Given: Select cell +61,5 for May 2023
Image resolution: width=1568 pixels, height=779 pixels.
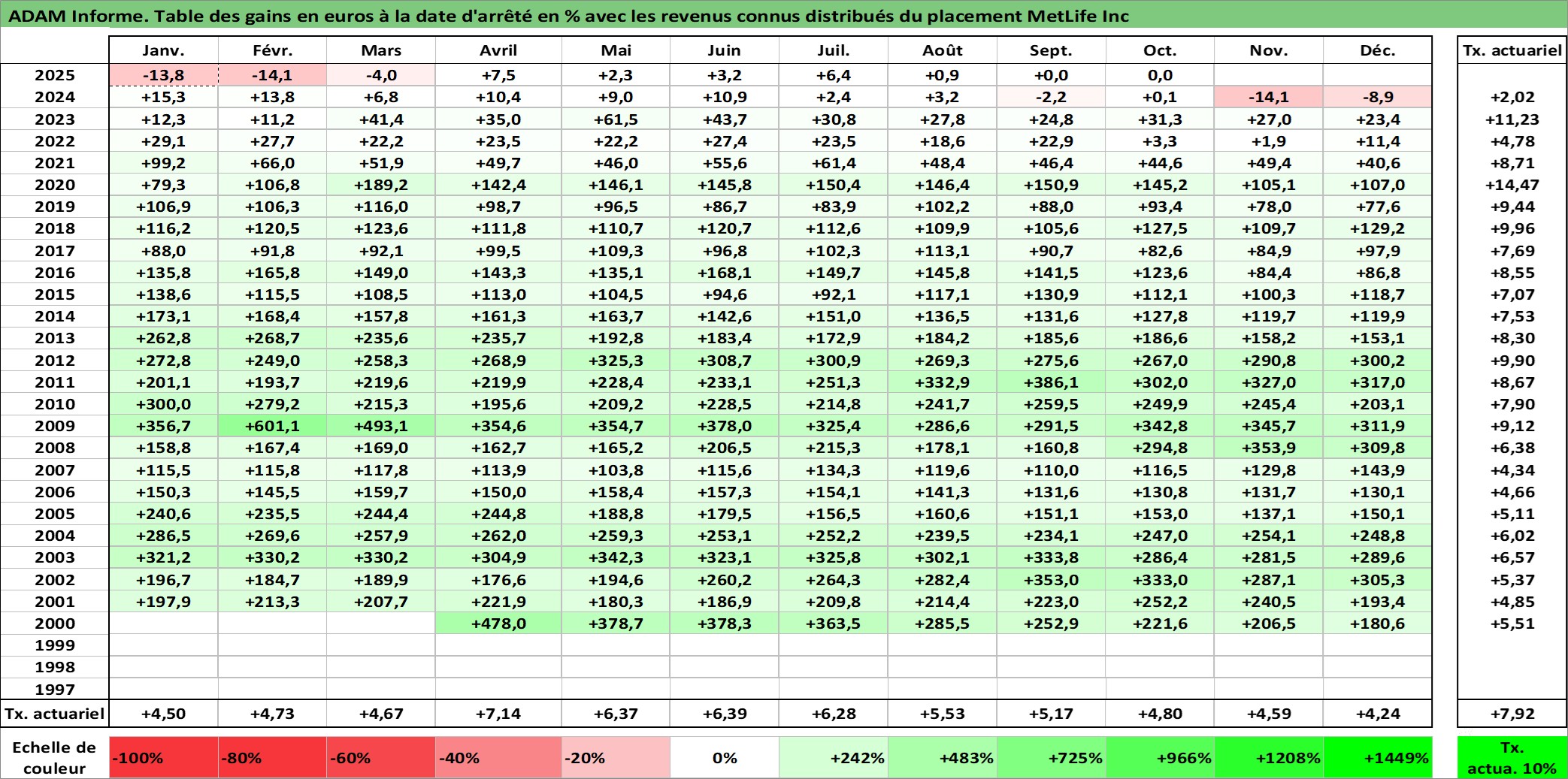Looking at the screenshot, I should (x=616, y=119).
